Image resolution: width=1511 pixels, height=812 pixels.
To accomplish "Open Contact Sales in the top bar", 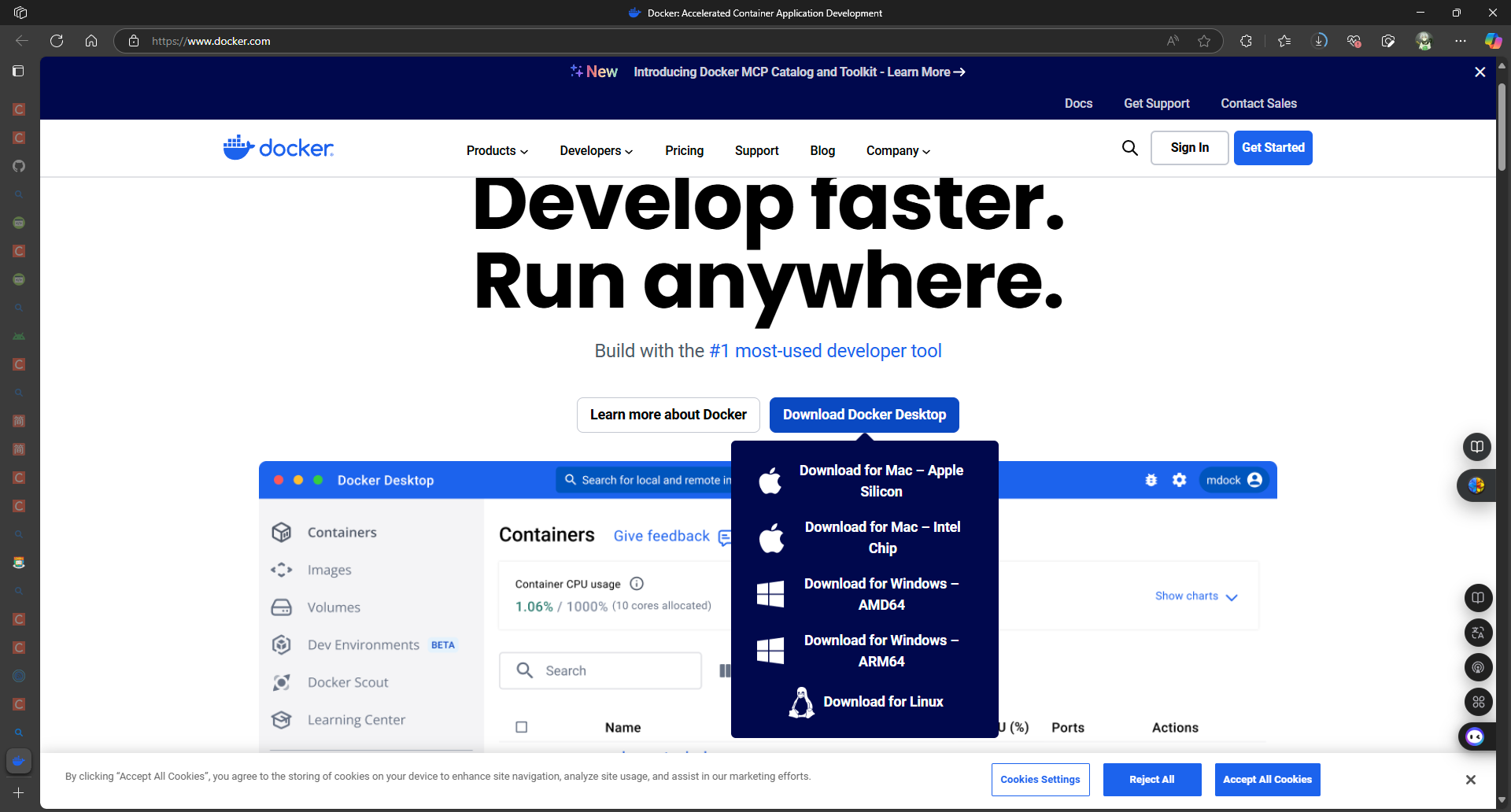I will 1258,103.
